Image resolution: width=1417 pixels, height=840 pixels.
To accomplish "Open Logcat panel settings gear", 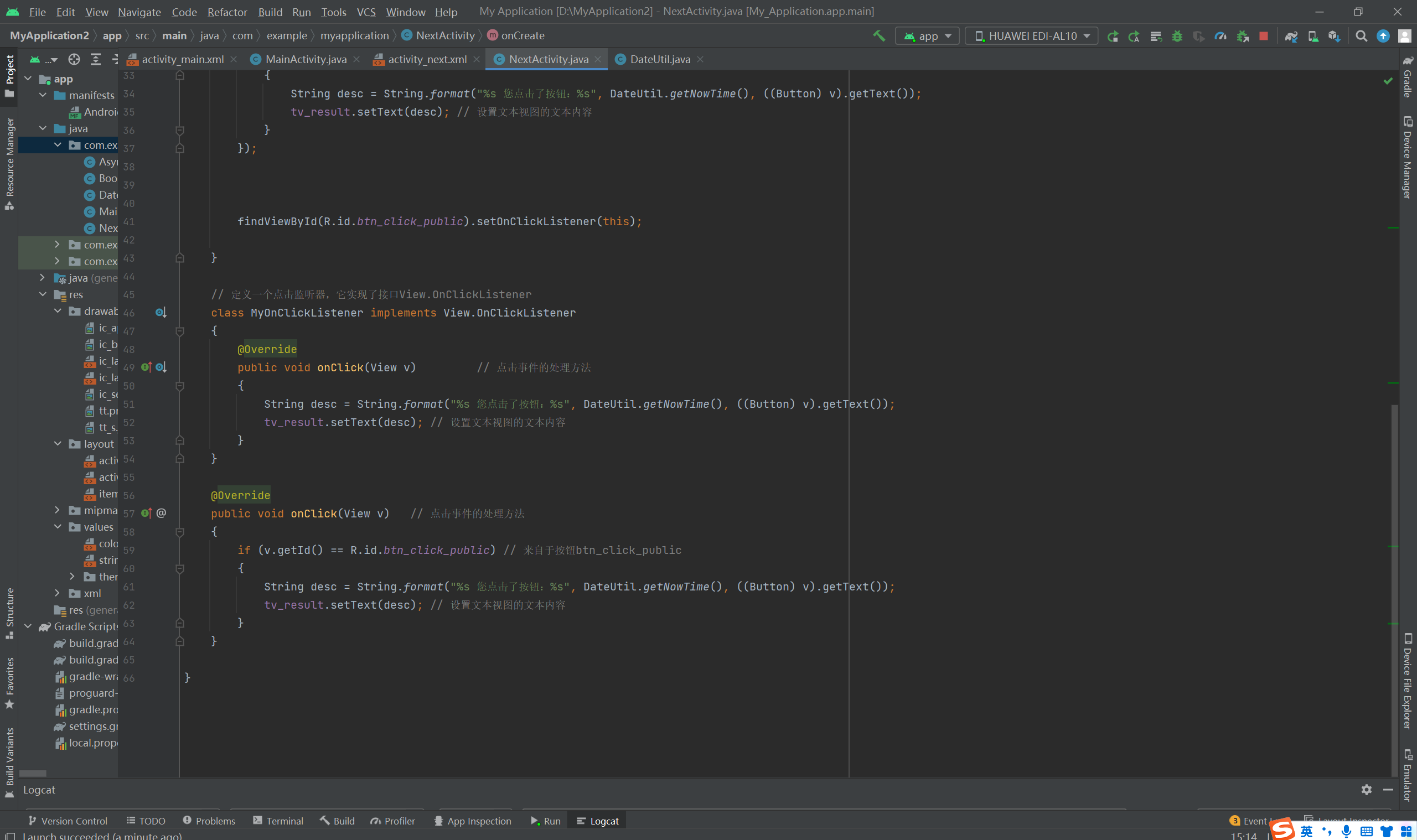I will click(1367, 790).
